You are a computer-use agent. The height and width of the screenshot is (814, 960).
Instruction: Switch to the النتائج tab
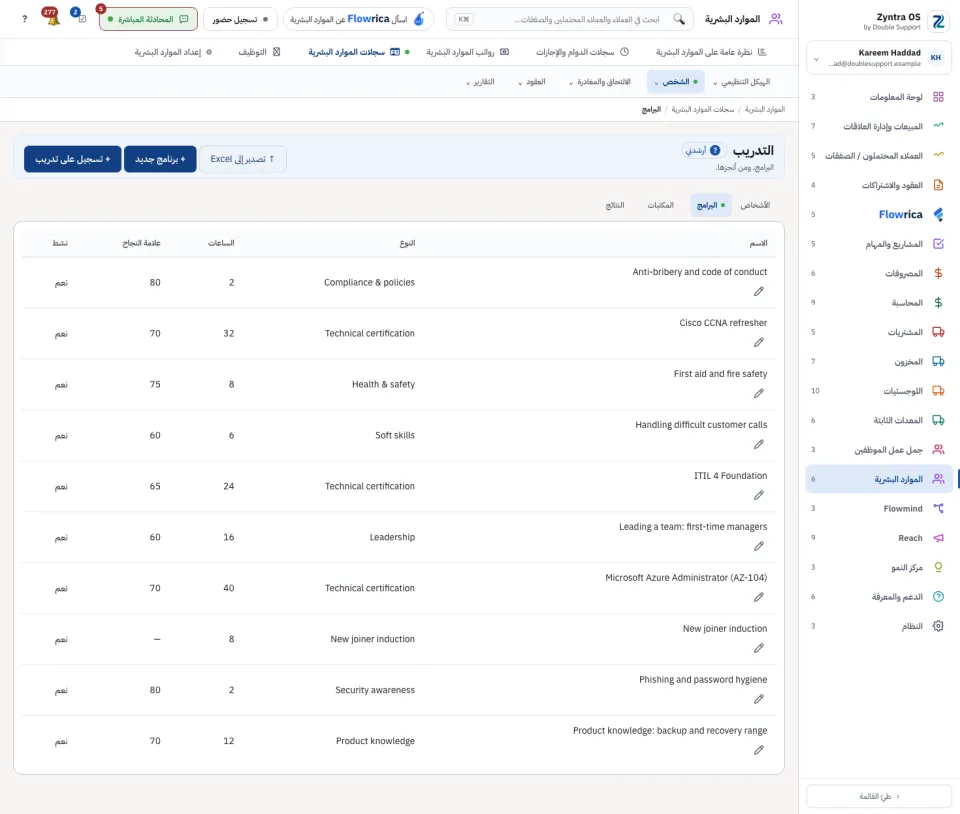(x=615, y=205)
